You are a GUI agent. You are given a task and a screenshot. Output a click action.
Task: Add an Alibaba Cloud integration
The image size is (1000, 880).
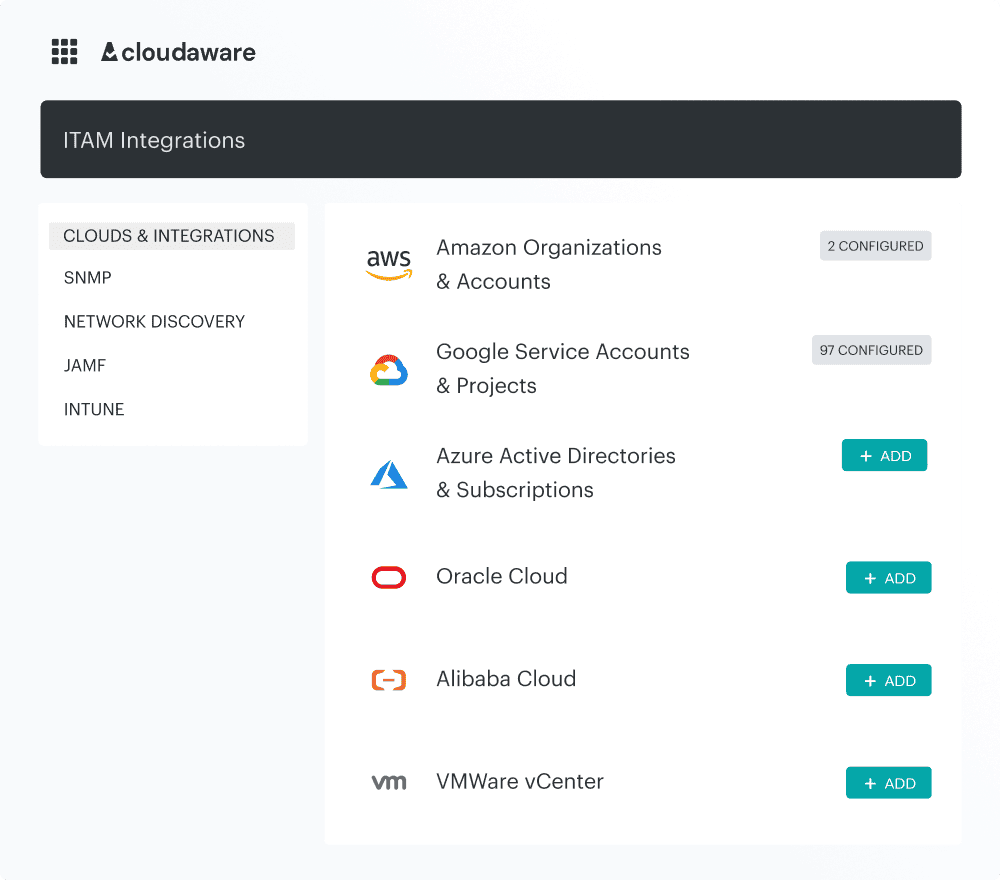coord(888,680)
